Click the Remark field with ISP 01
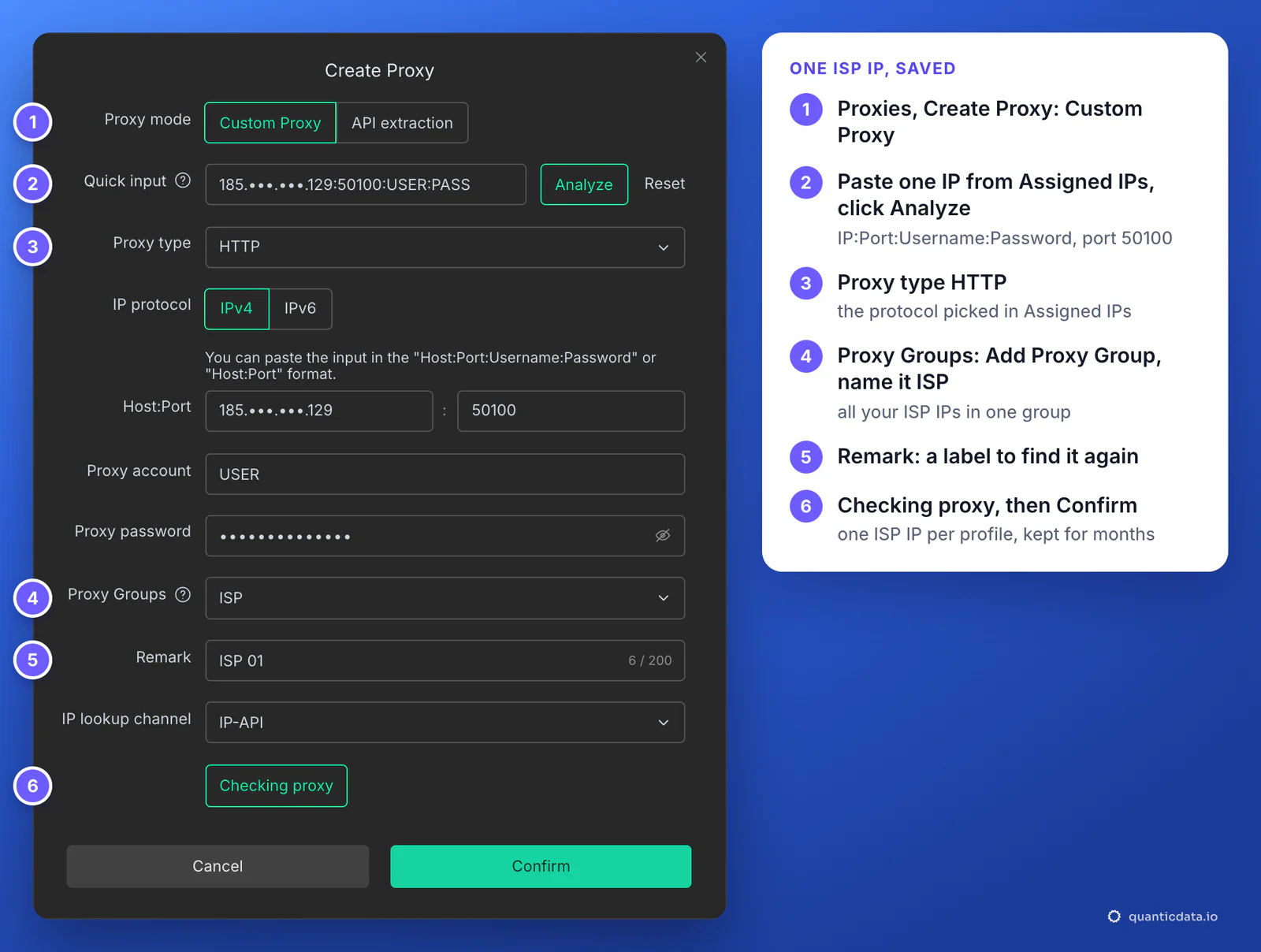The width and height of the screenshot is (1261, 952). click(x=445, y=660)
